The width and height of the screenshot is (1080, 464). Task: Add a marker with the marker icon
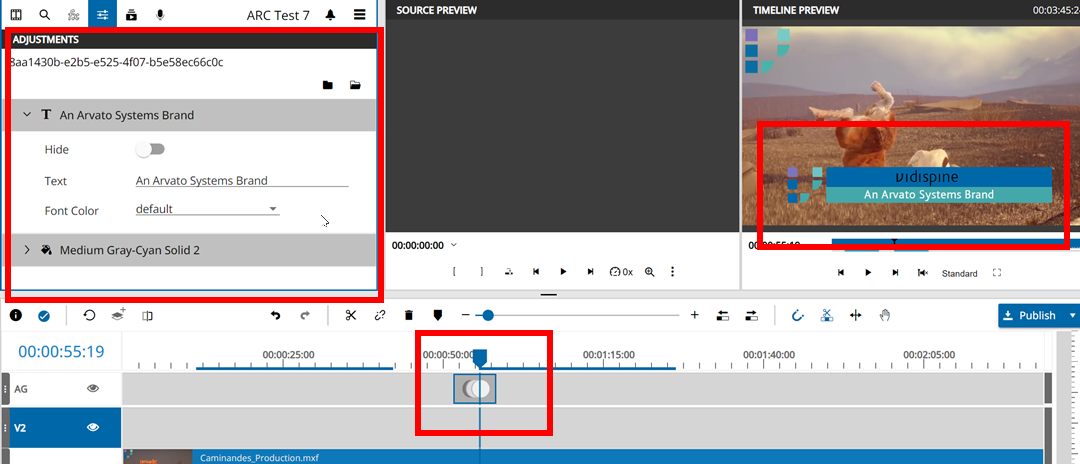pyautogui.click(x=437, y=315)
